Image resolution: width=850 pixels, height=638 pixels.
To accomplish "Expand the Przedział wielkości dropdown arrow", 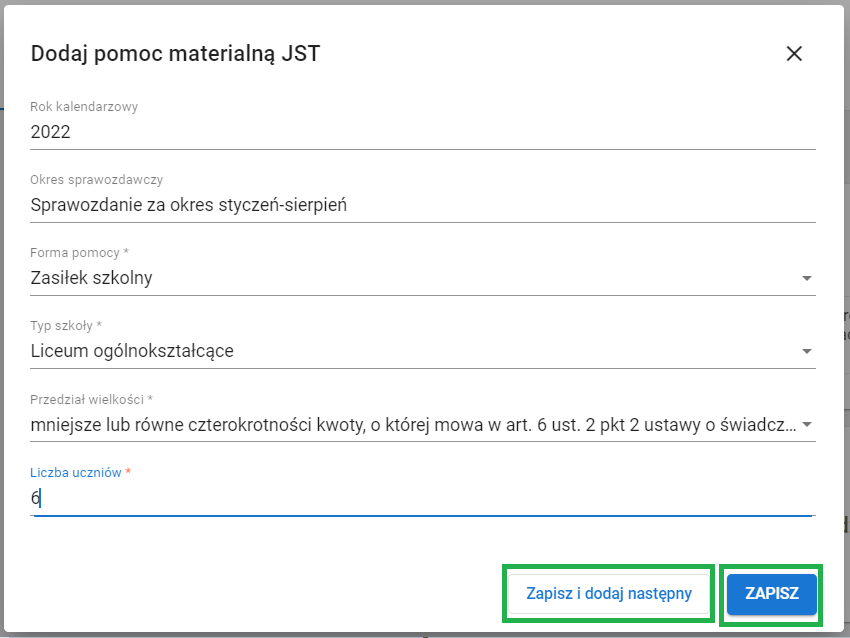I will [806, 424].
